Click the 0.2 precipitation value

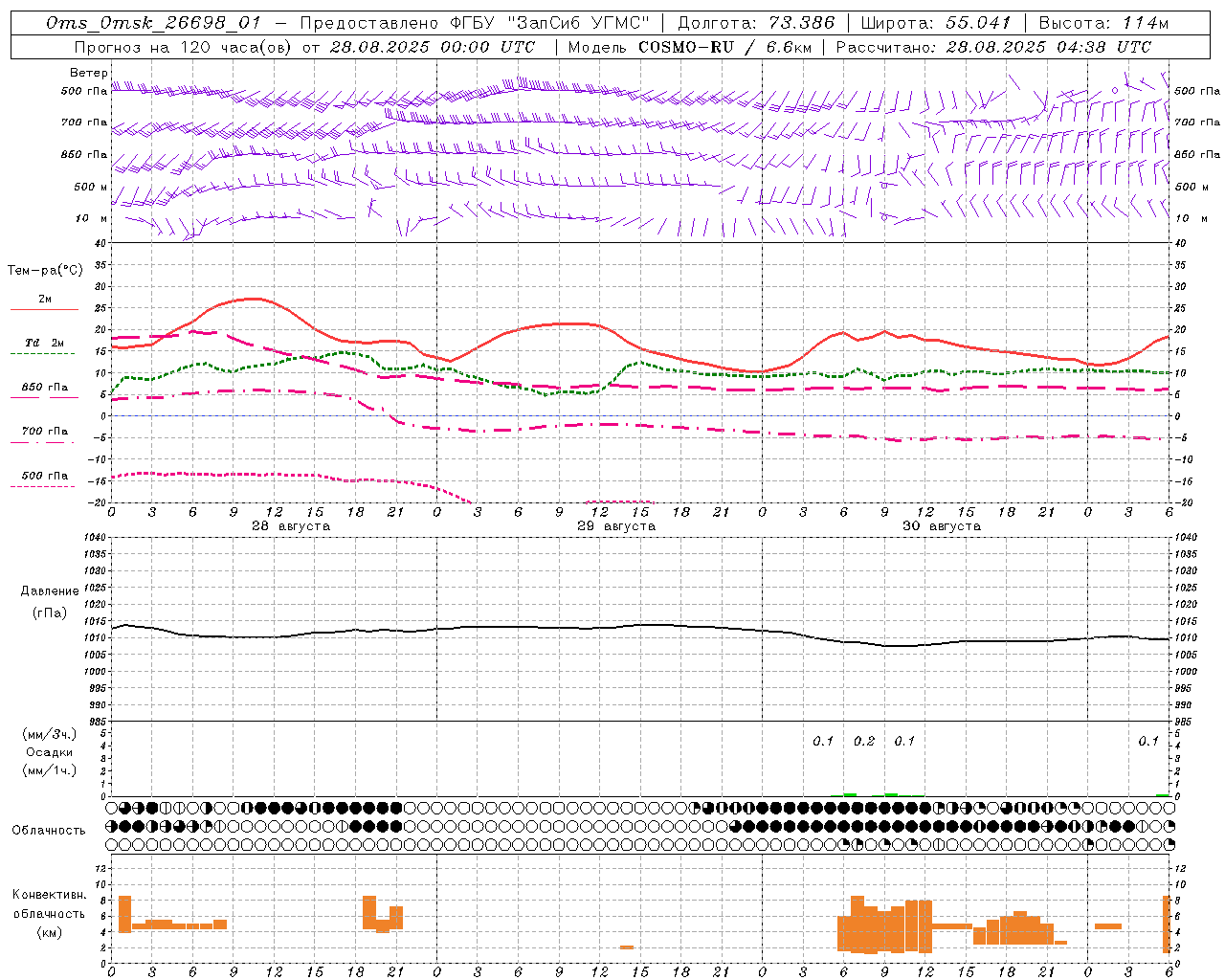pos(864,741)
